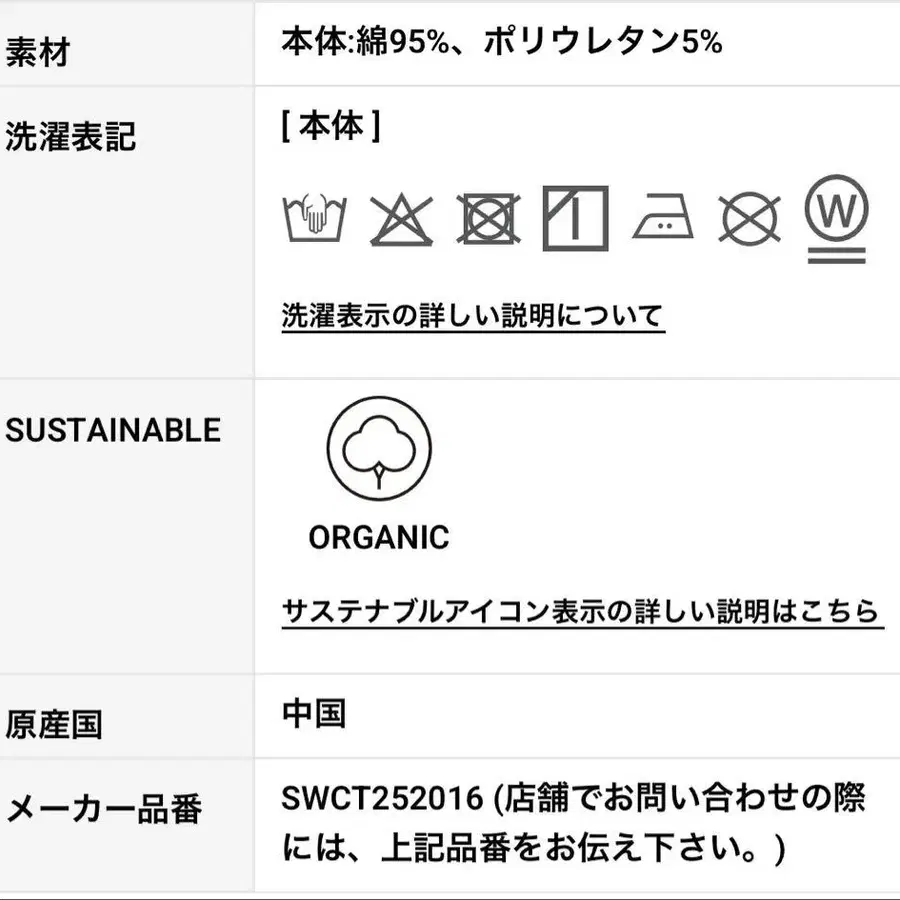The width and height of the screenshot is (900, 900).
Task: Click the メーカー品番 row header
Action: (x=104, y=809)
